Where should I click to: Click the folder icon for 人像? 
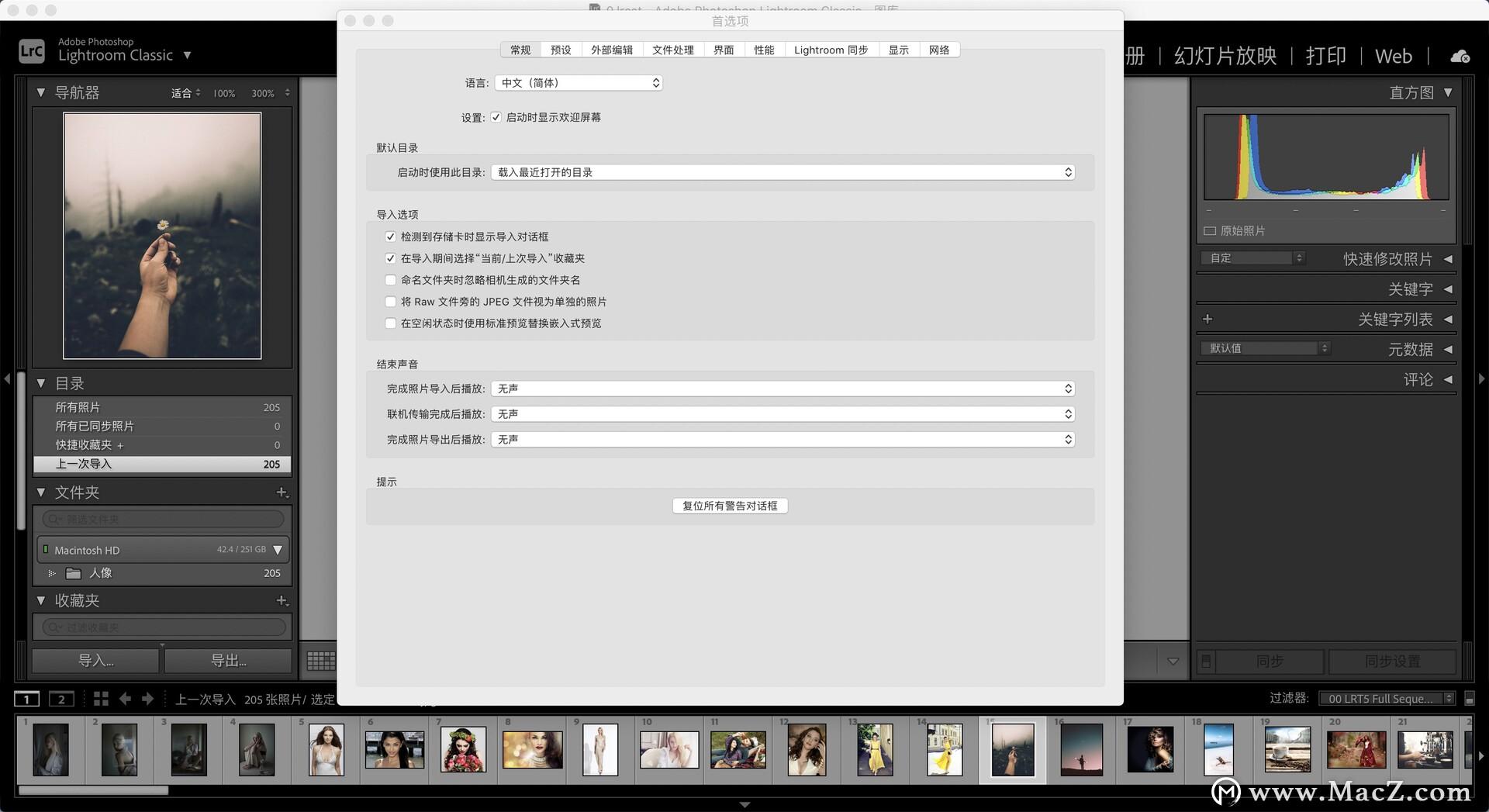(74, 573)
